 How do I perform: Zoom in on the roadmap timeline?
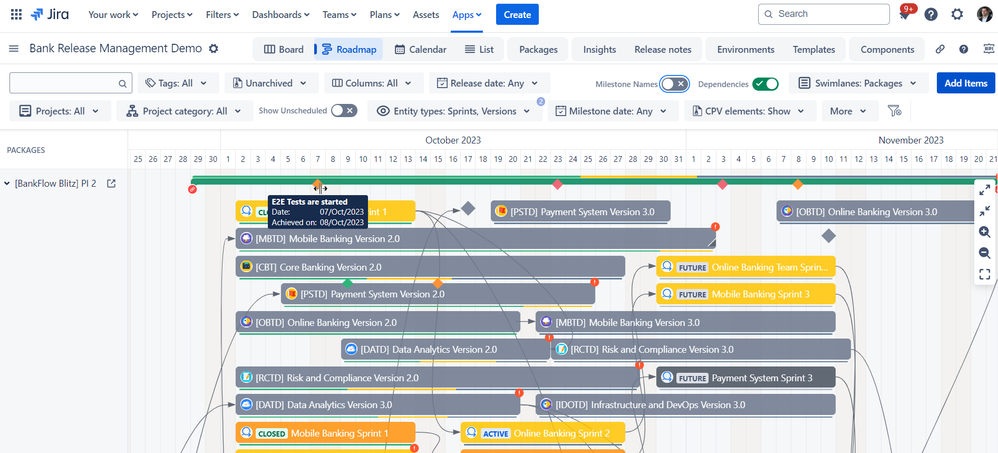[985, 232]
